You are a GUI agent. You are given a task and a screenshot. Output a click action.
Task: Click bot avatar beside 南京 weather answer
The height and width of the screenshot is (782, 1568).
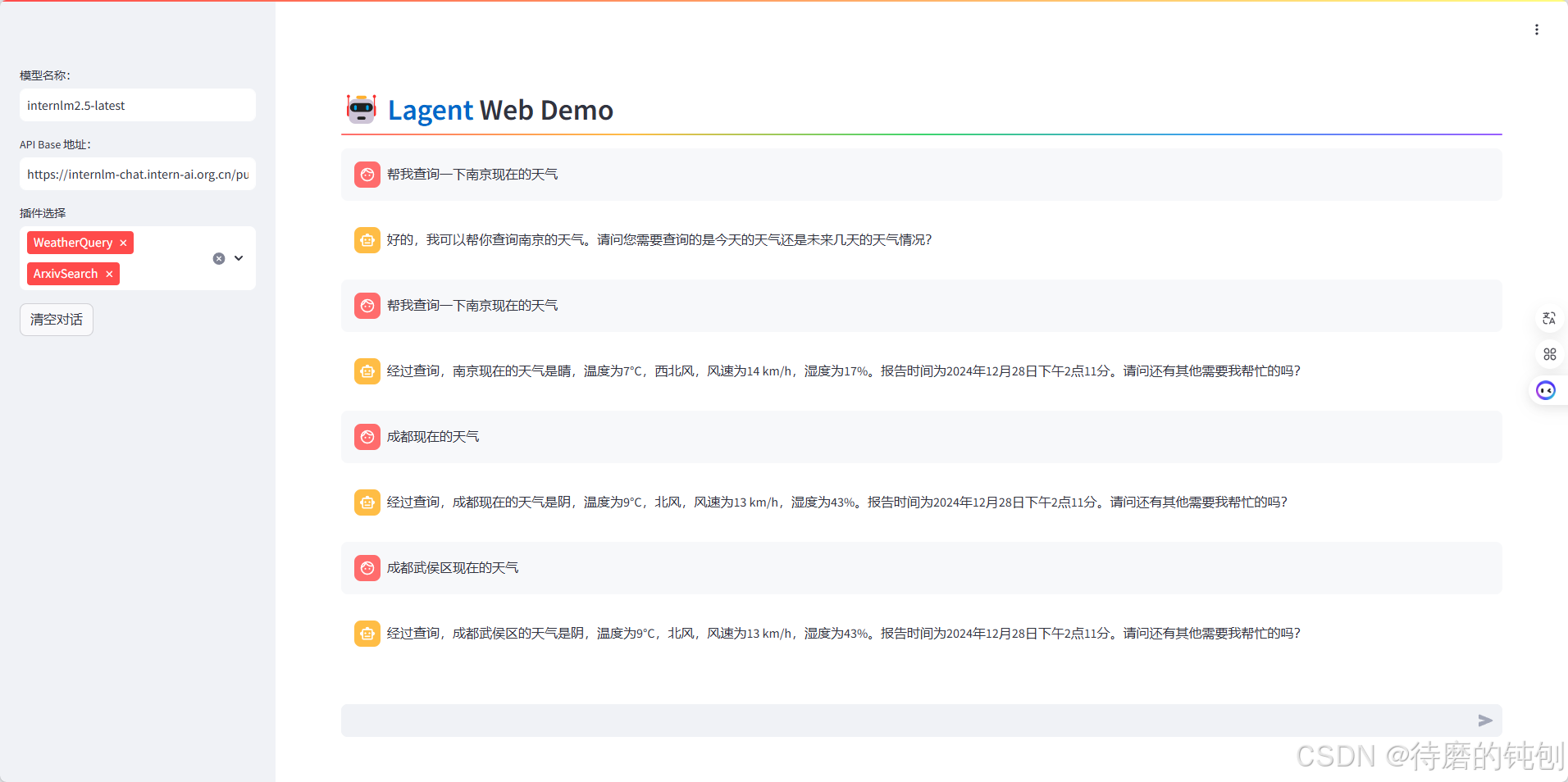pos(367,371)
